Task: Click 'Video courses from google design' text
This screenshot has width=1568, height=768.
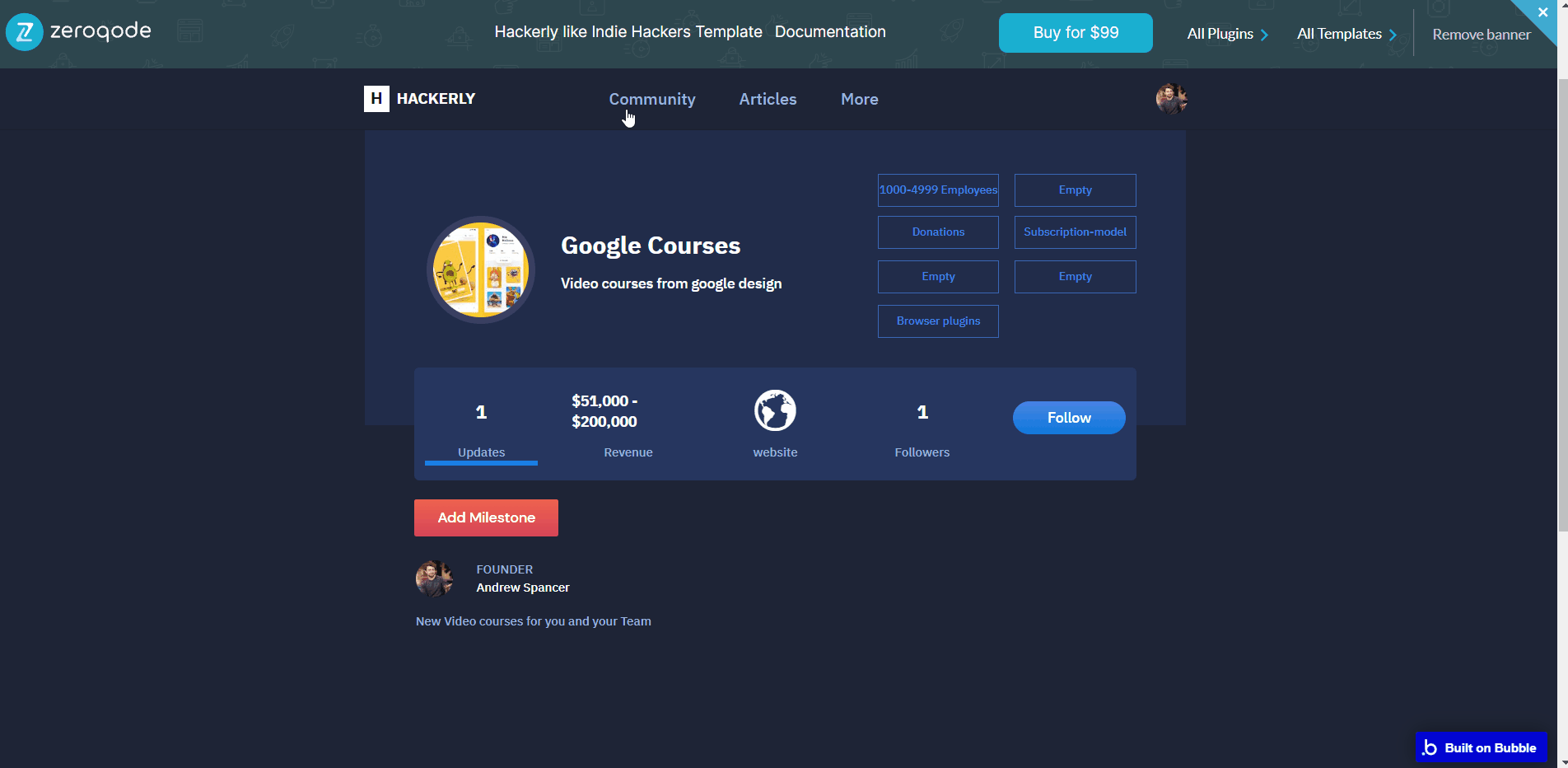Action: pos(671,283)
